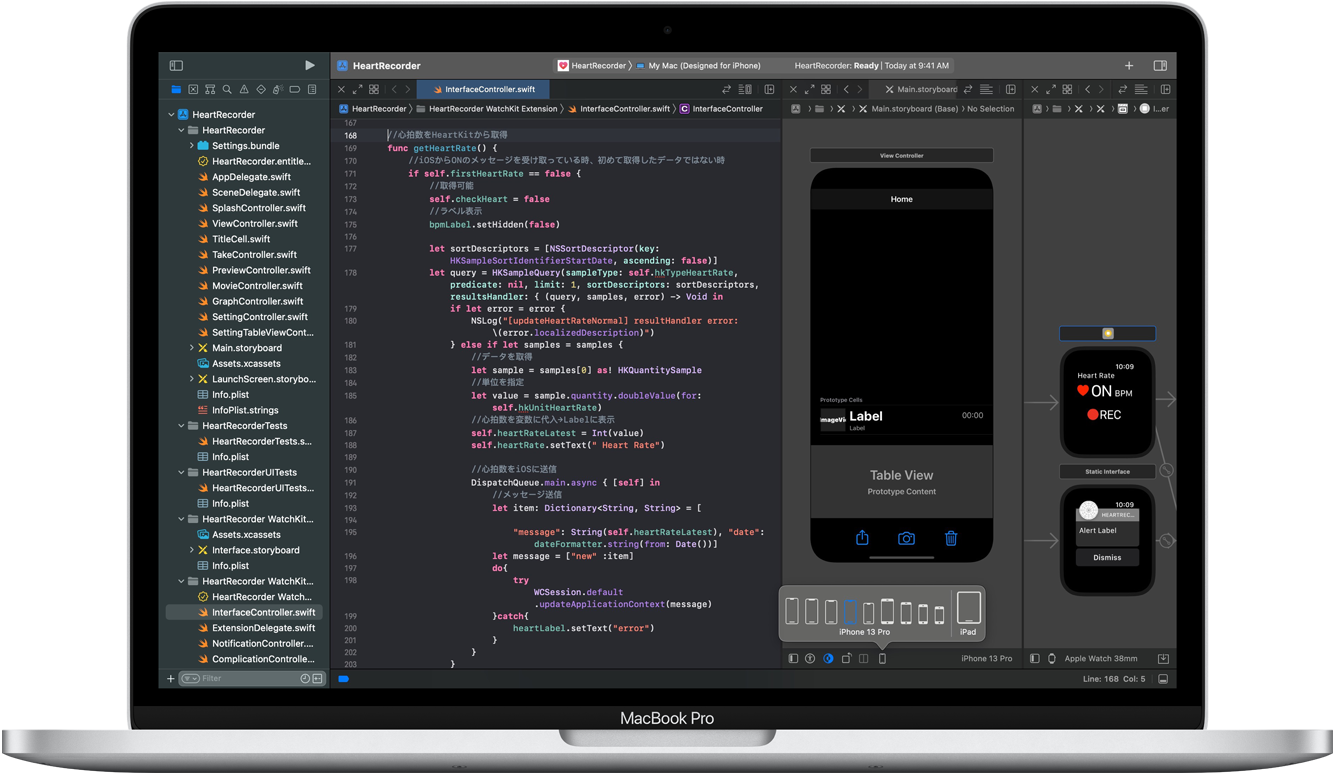
Task: Toggle the right inspector panel
Action: (x=1160, y=66)
